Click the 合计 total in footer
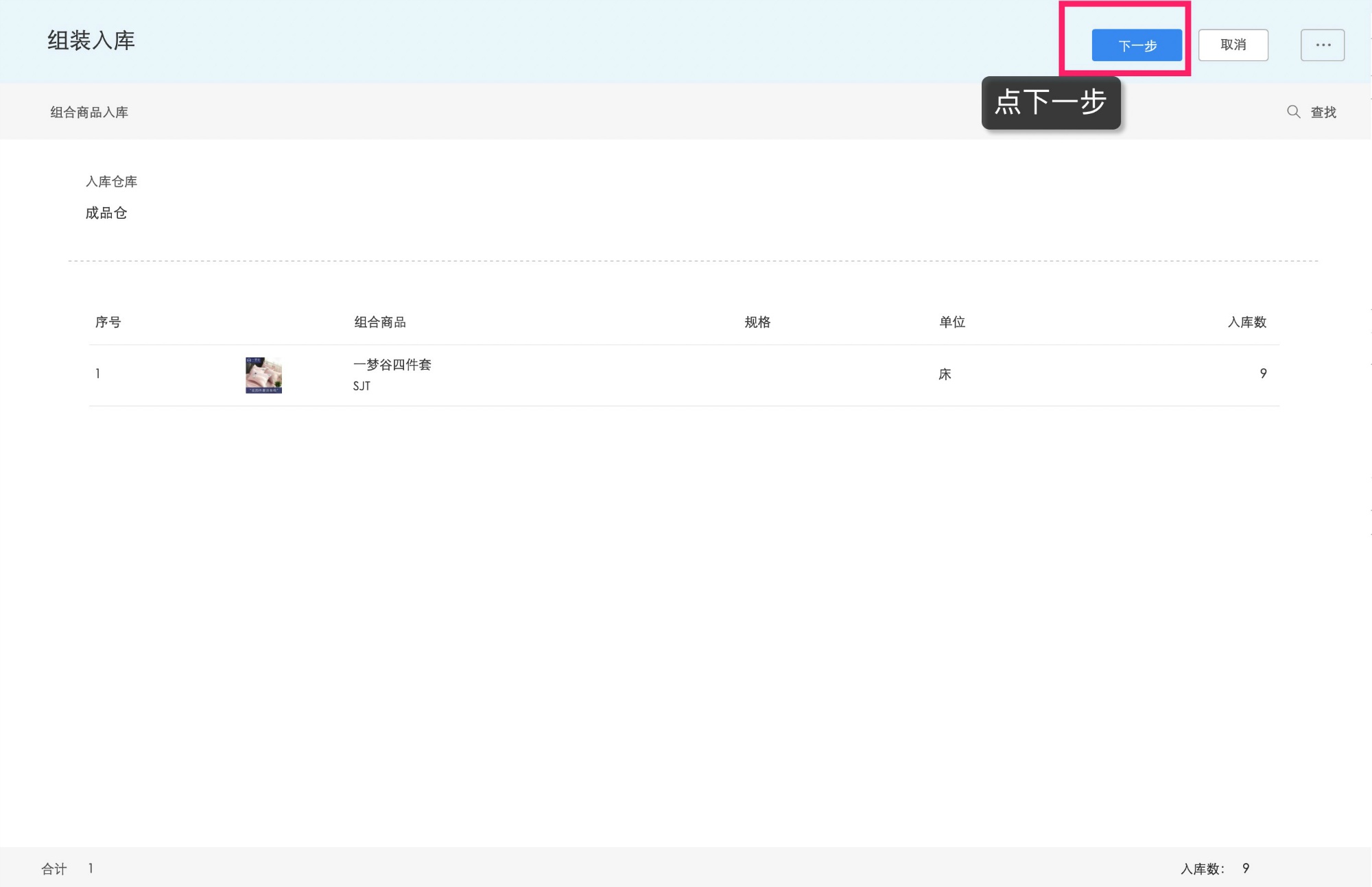The height and width of the screenshot is (887, 1372). pyautogui.click(x=54, y=869)
